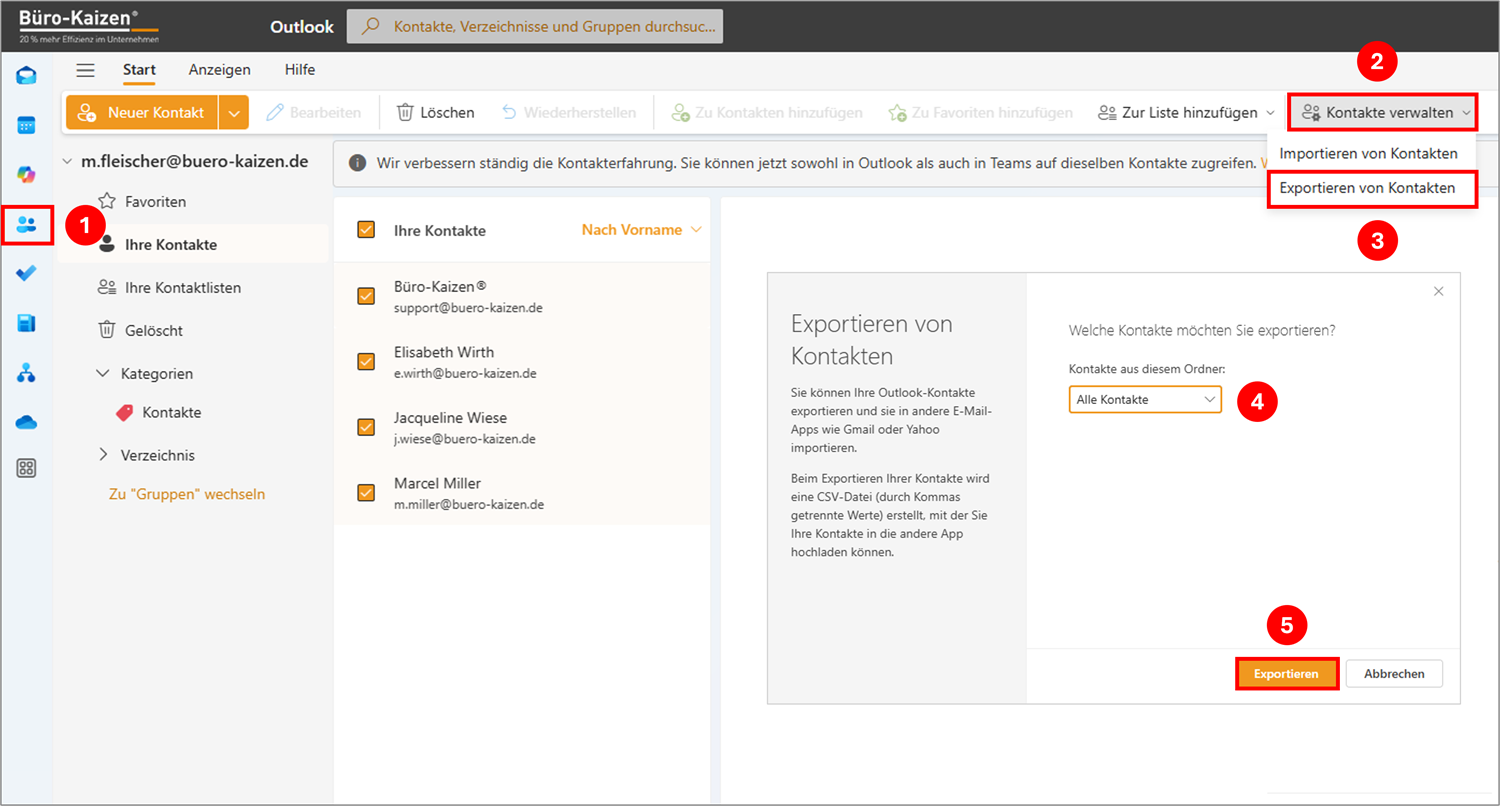Switch to the Anzeigen tab
The image size is (1500, 806).
click(x=220, y=70)
